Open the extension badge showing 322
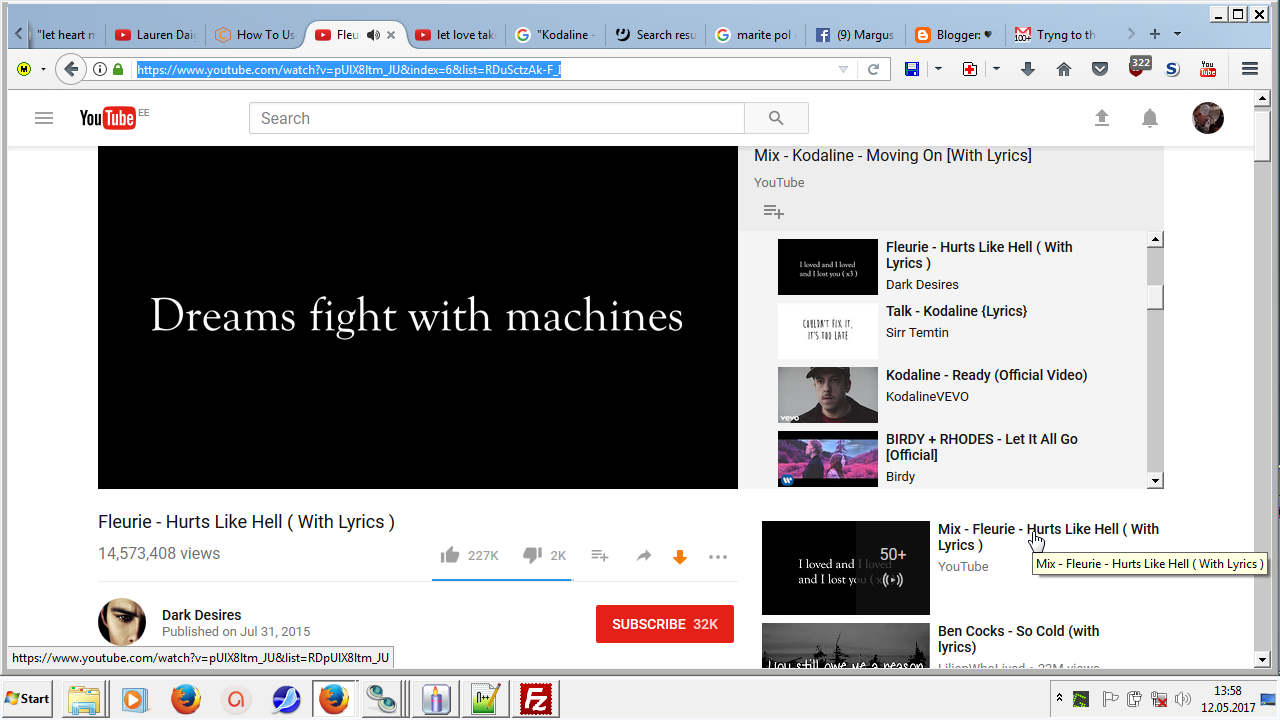Viewport: 1280px width, 720px height. (x=1138, y=67)
